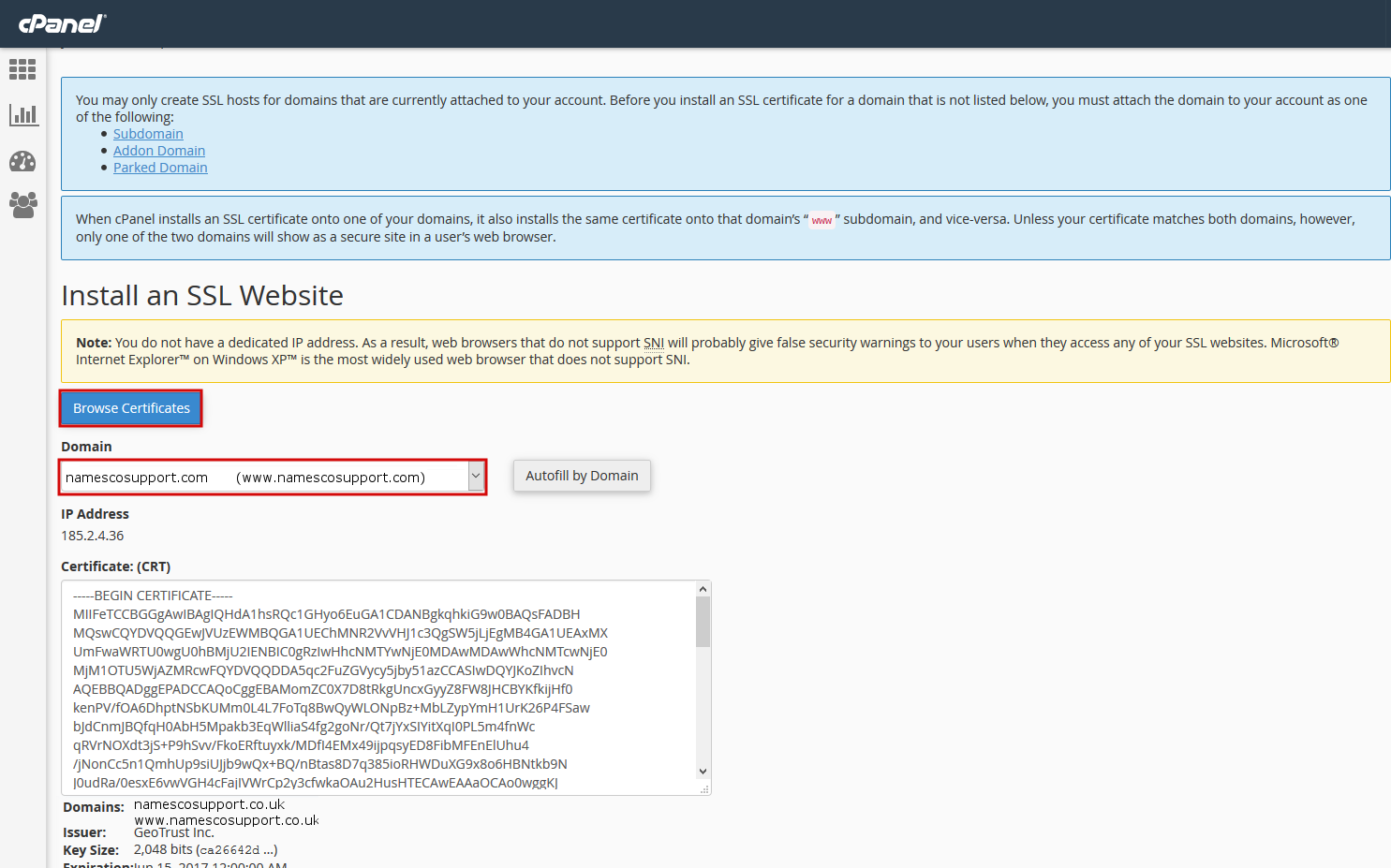Viewport: 1391px width, 868px height.
Task: Open the Subdomain link
Action: click(x=148, y=134)
